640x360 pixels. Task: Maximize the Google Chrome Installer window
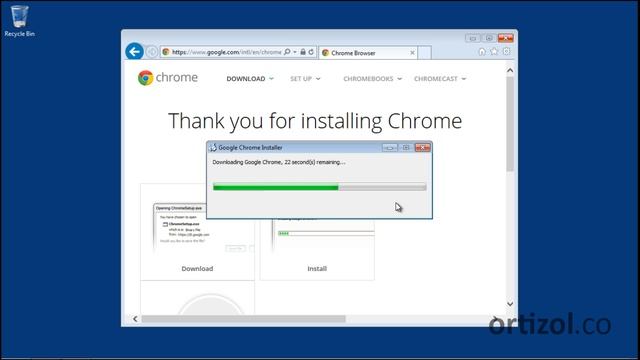pyautogui.click(x=406, y=147)
